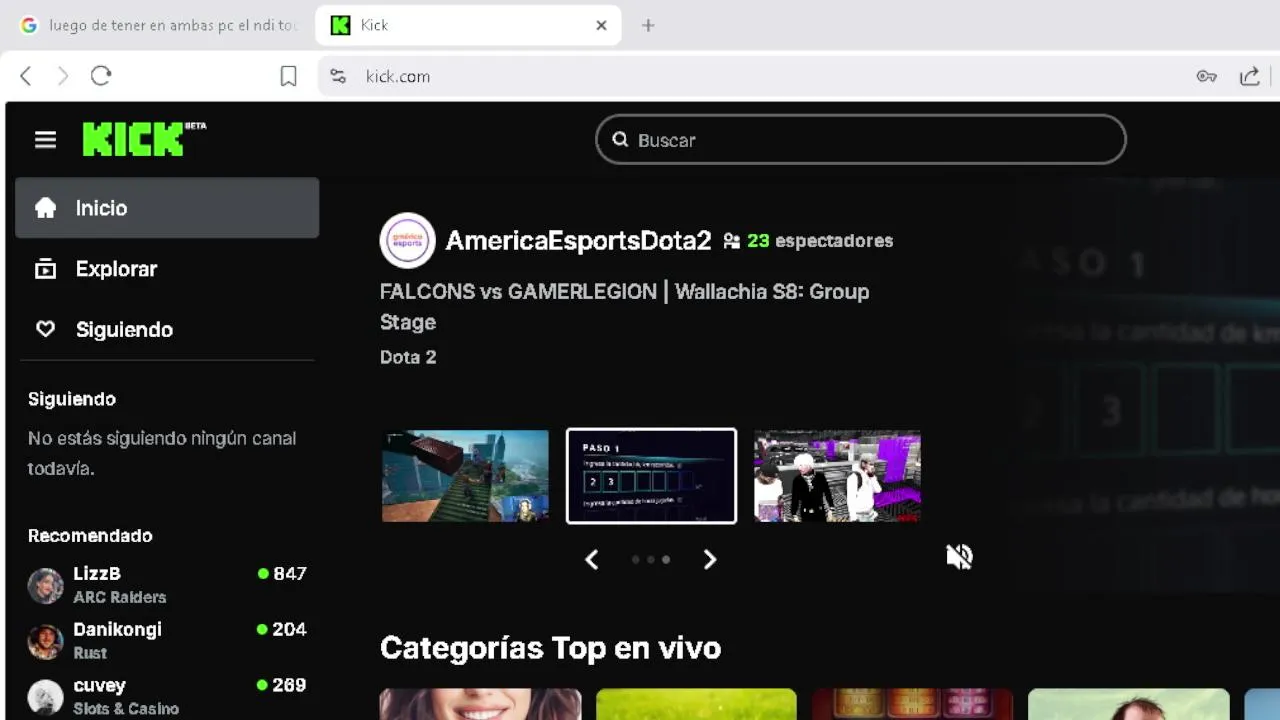
Task: Click the Inicio home icon
Action: pyautogui.click(x=45, y=208)
